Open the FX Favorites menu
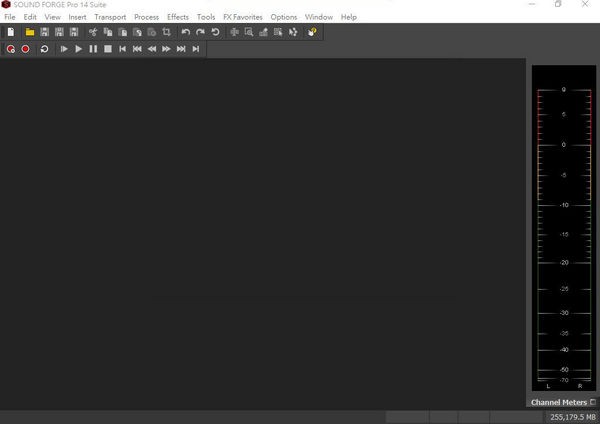The image size is (600, 424). point(243,17)
